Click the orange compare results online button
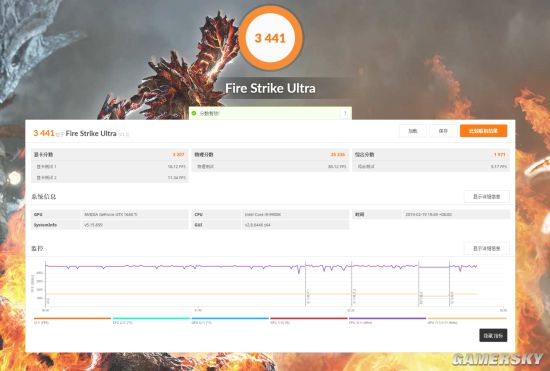This screenshot has width=550, height=371. 483,131
